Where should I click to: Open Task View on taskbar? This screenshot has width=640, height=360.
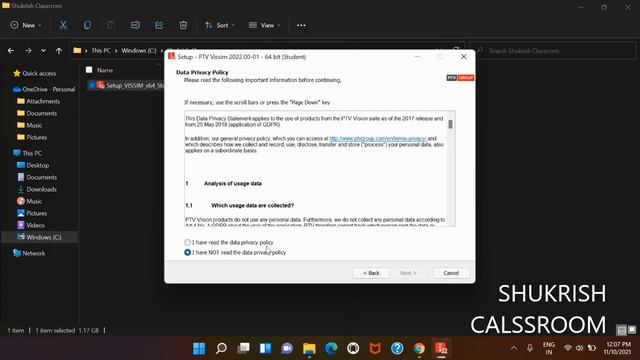pyautogui.click(x=243, y=349)
